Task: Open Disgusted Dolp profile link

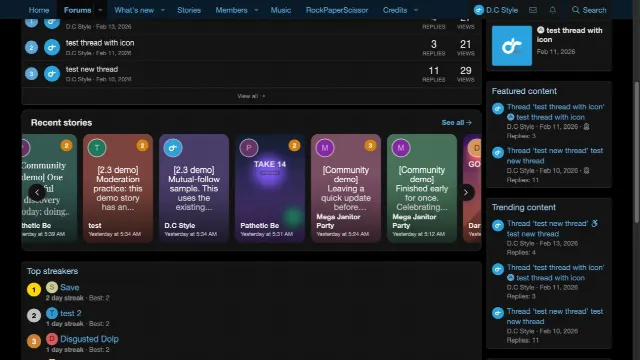Action: tap(89, 339)
